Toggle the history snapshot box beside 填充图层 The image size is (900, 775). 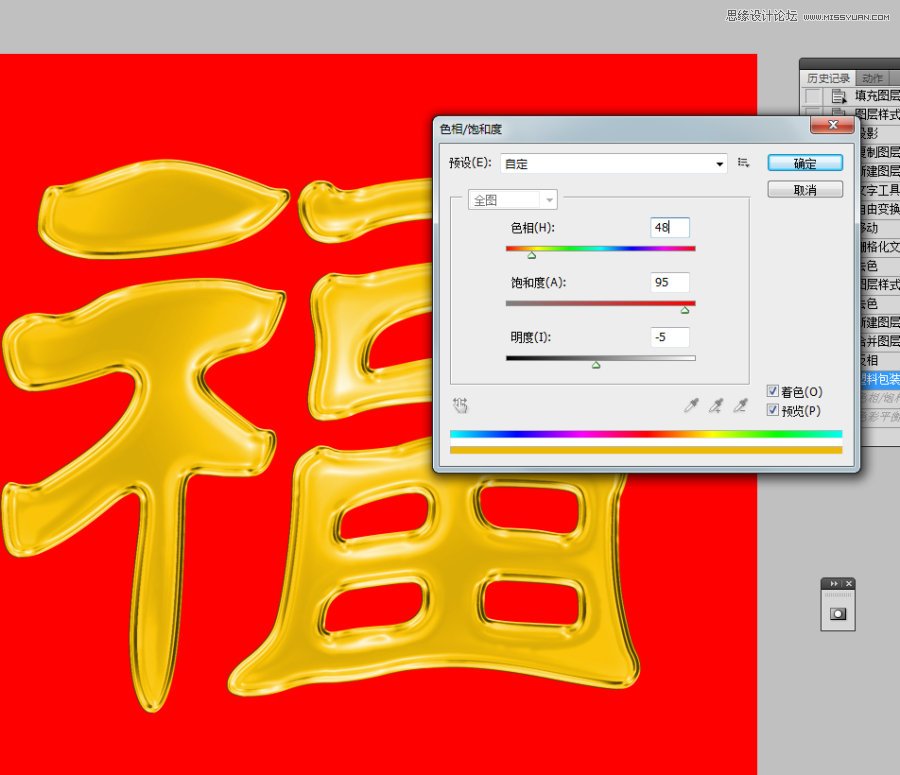point(812,95)
